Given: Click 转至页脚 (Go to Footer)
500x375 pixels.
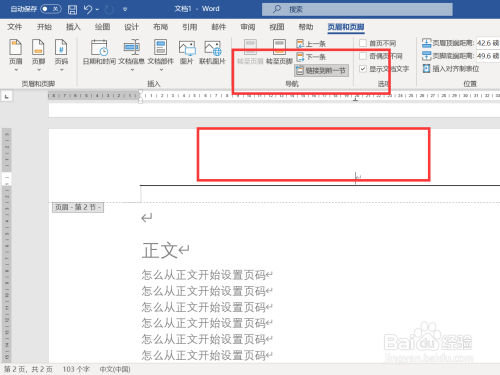Looking at the screenshot, I should pyautogui.click(x=279, y=52).
